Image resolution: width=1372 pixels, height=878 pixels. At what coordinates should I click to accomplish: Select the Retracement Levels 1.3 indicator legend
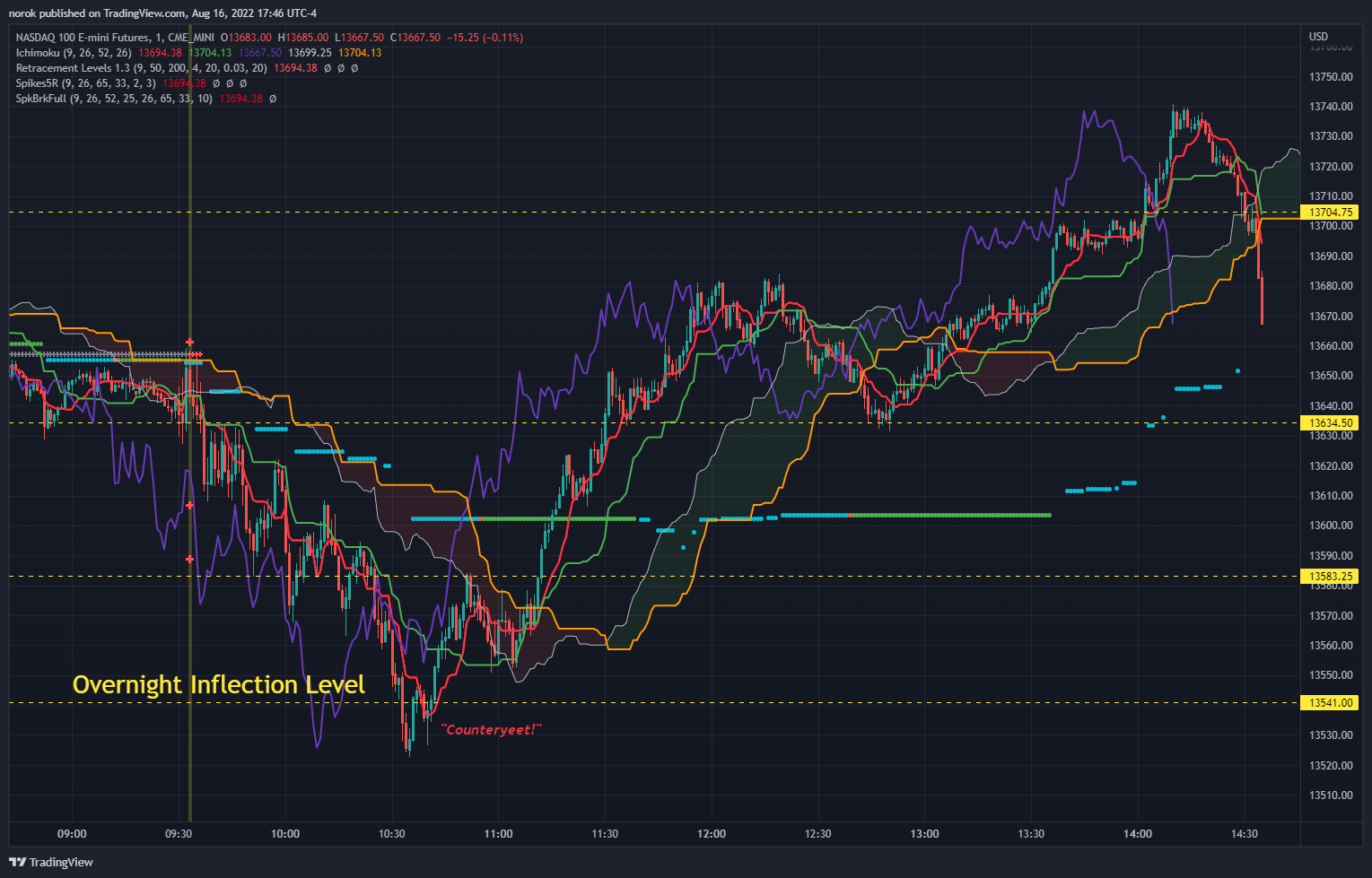coord(187,68)
